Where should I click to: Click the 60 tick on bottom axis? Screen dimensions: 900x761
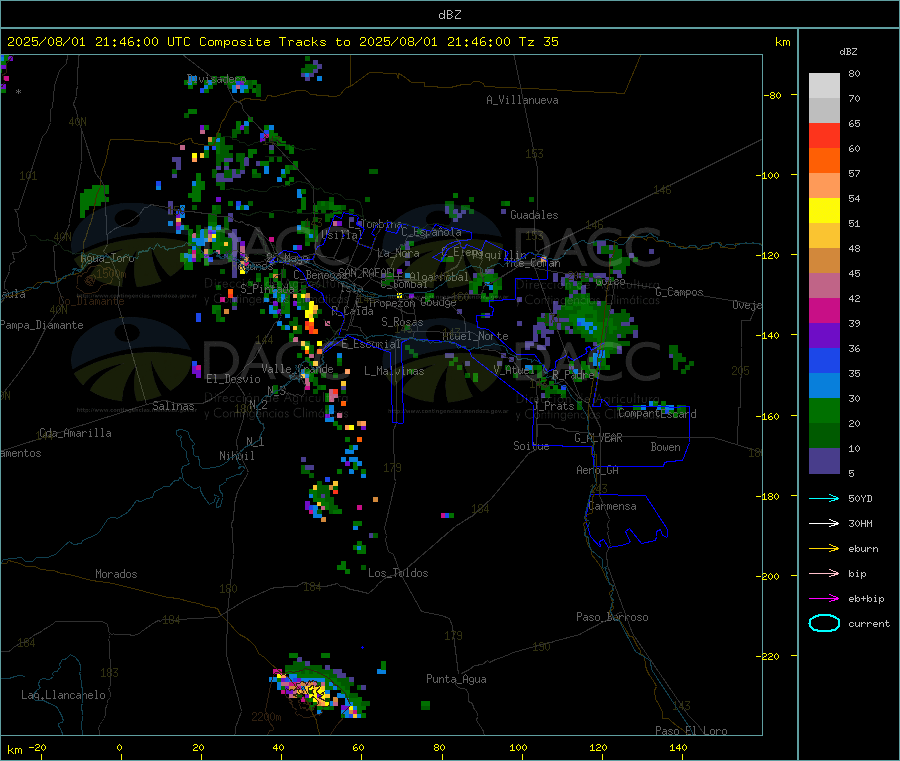[x=358, y=747]
